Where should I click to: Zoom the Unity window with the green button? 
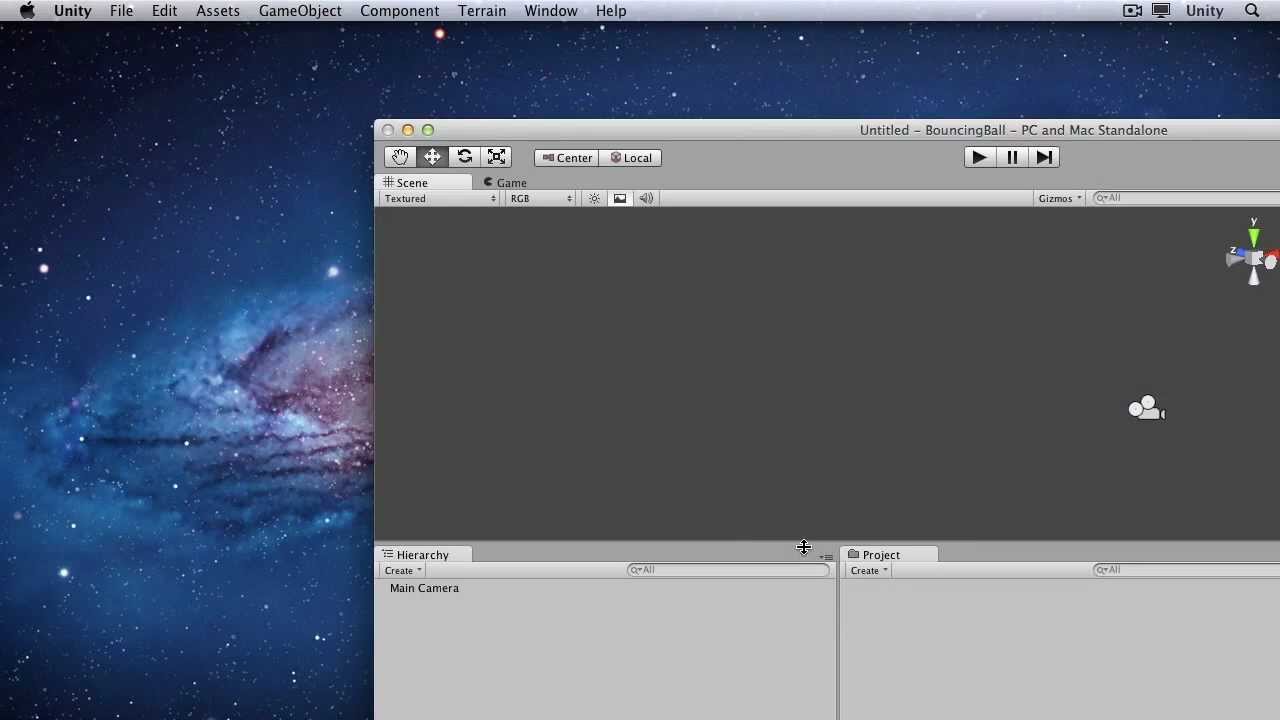coord(428,130)
